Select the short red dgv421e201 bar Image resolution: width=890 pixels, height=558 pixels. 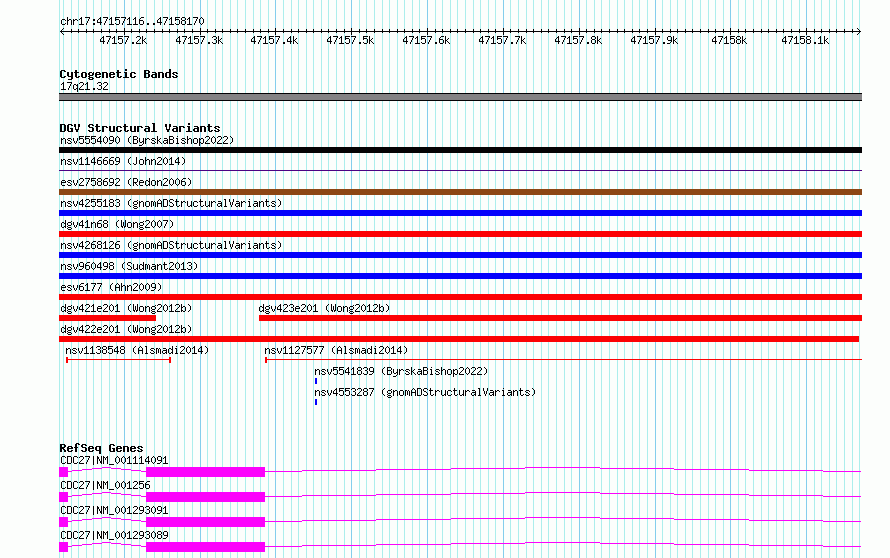pyautogui.click(x=107, y=318)
